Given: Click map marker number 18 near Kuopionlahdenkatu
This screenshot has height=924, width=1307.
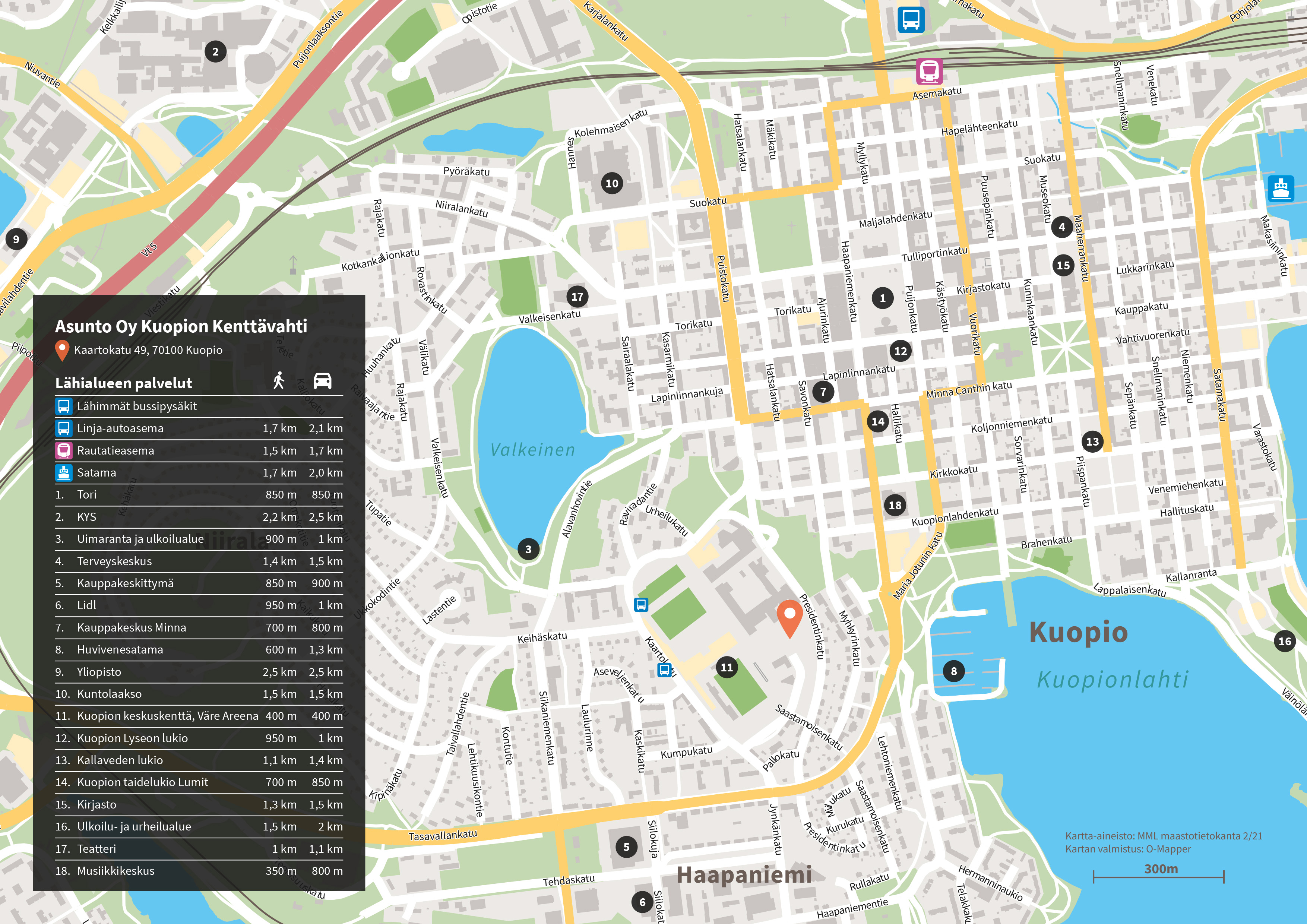Looking at the screenshot, I should click(895, 505).
